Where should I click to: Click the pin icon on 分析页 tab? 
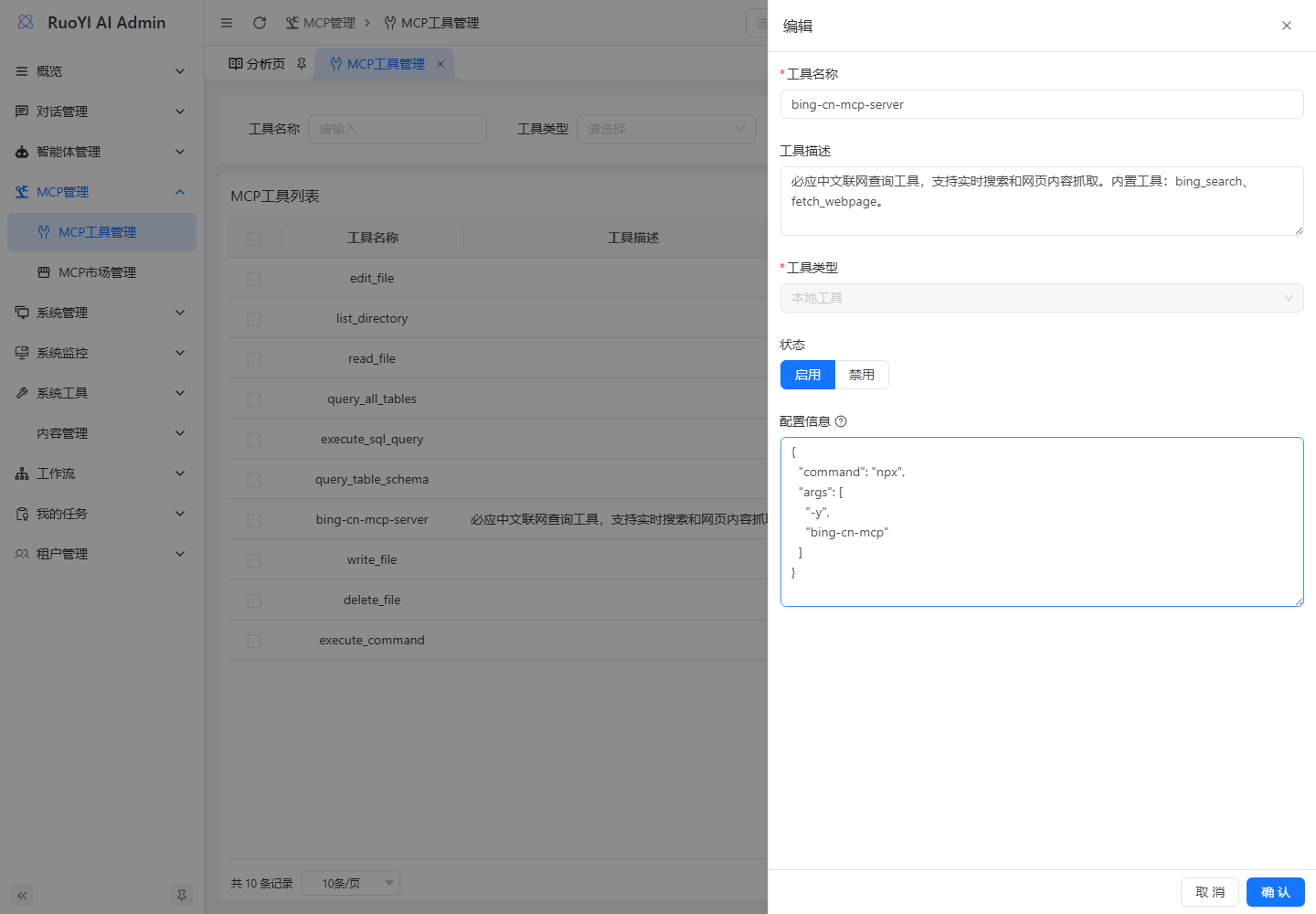pyautogui.click(x=302, y=64)
